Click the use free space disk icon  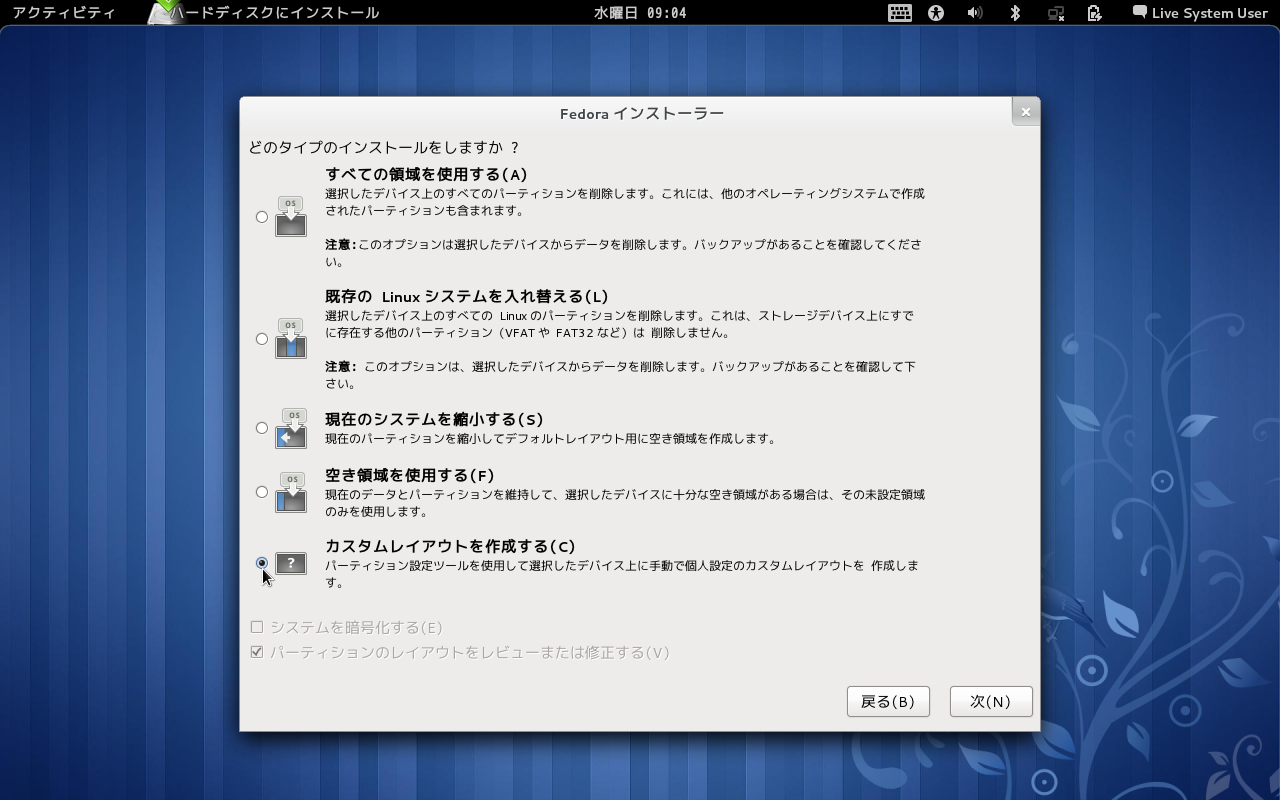coord(291,492)
